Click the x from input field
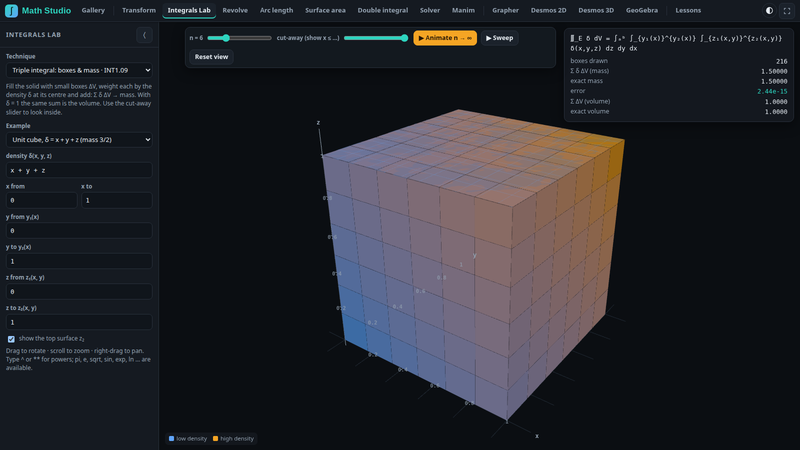 tap(41, 200)
